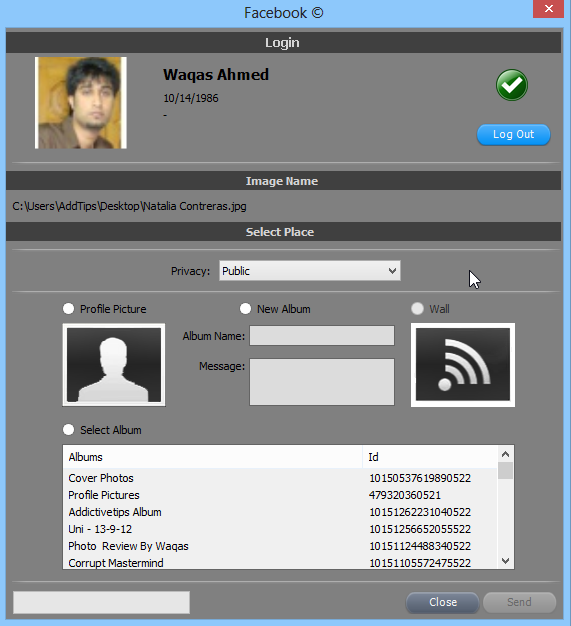Click the Albums column header
571x626 pixels.
point(212,457)
